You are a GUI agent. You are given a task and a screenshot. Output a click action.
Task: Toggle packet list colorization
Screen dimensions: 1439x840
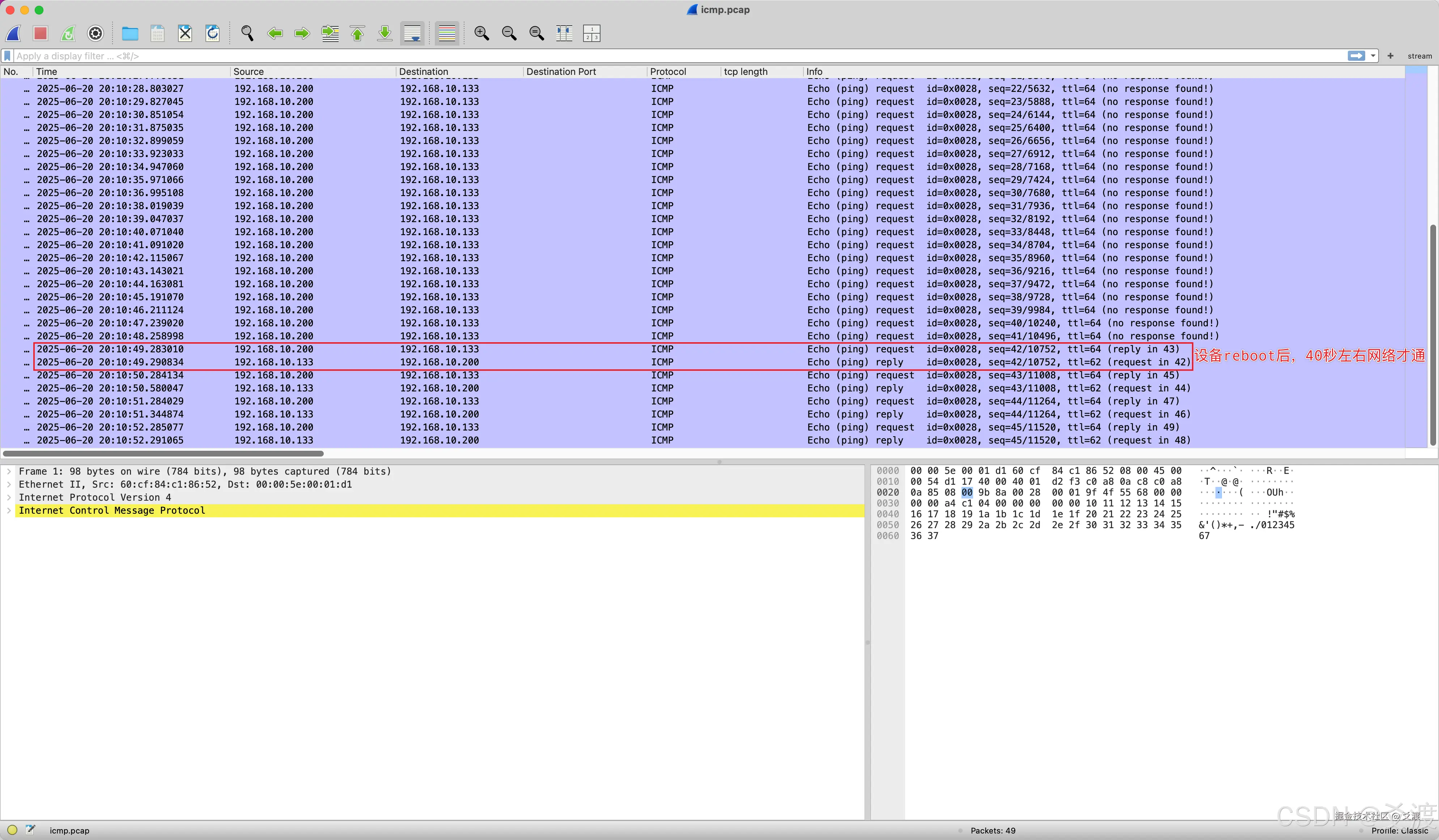[446, 34]
